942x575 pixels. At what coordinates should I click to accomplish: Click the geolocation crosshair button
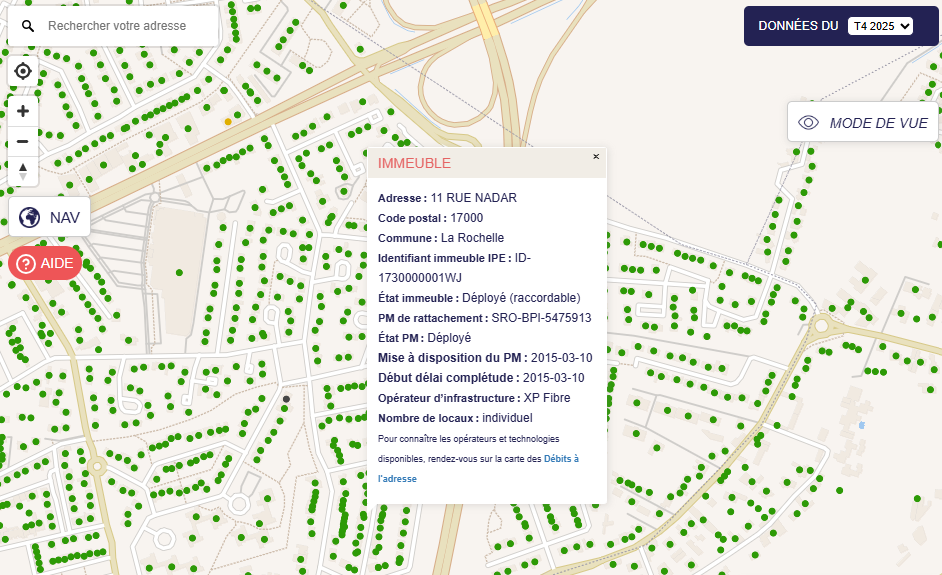23,72
